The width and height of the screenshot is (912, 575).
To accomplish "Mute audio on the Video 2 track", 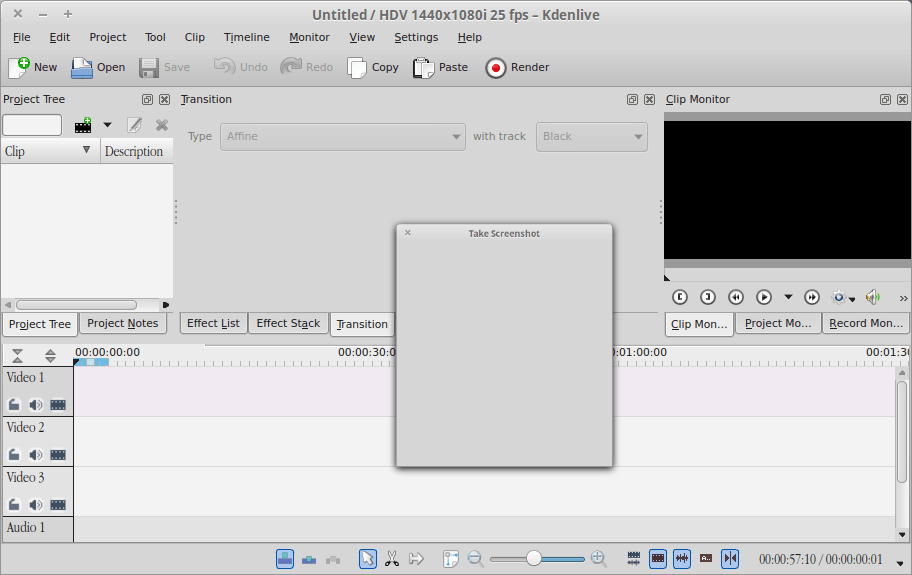I will pos(36,455).
